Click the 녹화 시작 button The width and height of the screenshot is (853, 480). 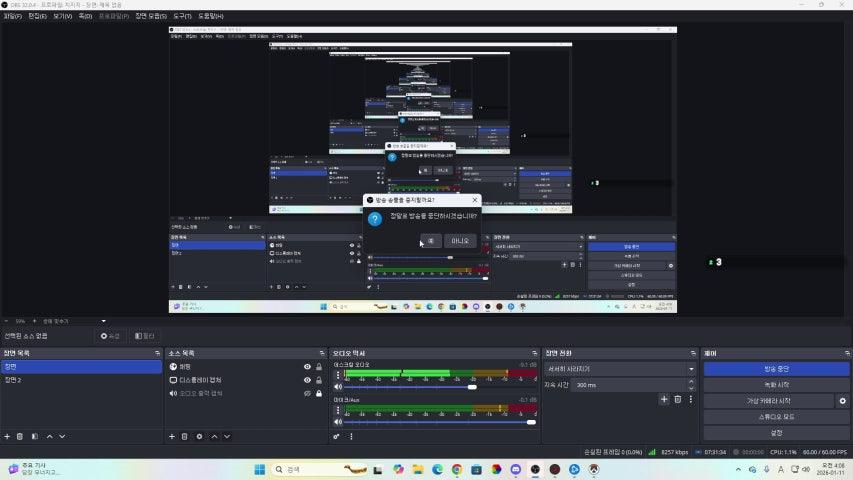[x=776, y=385]
